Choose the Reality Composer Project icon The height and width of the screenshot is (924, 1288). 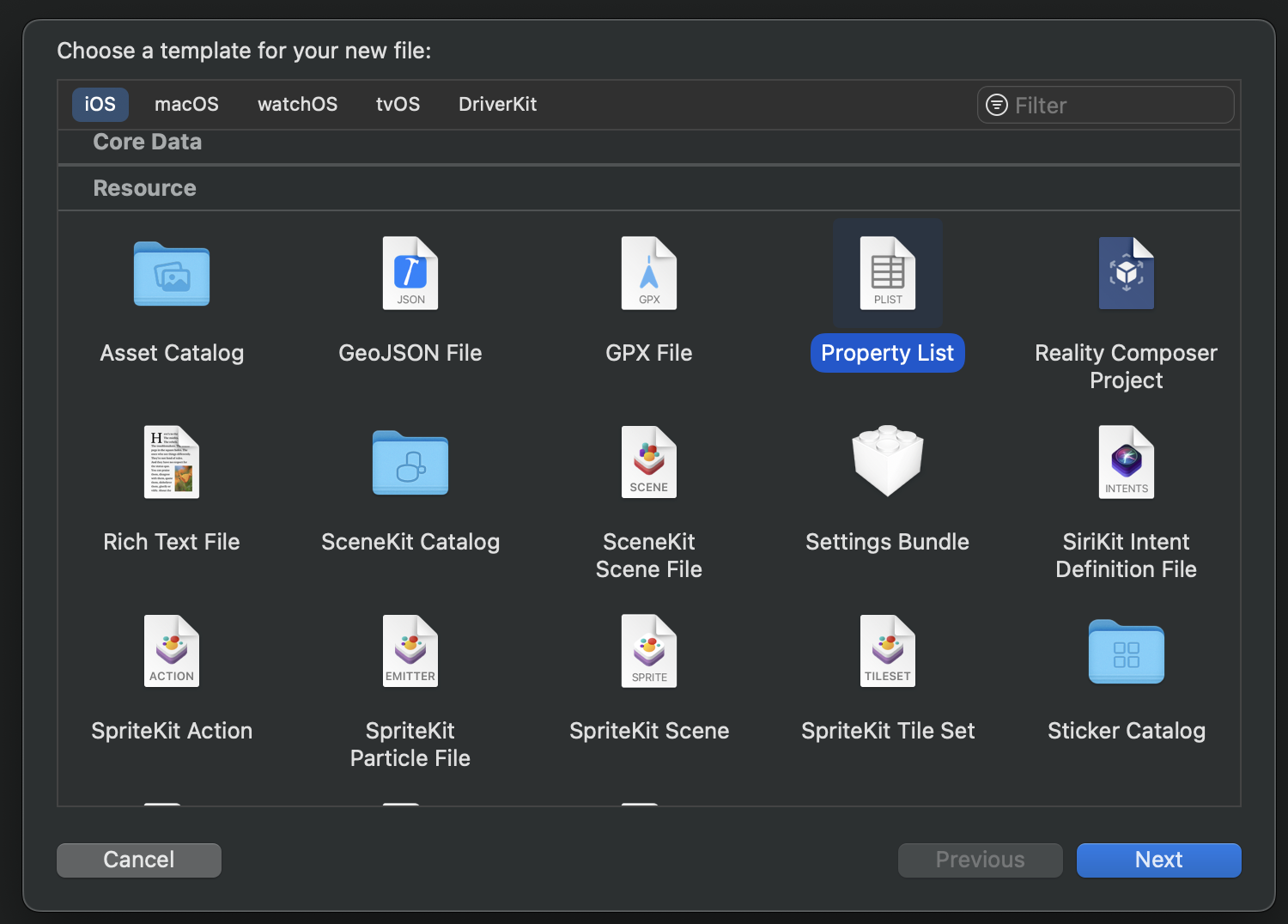click(x=1127, y=273)
